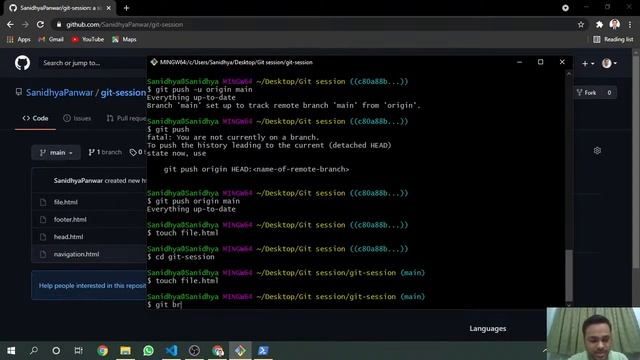
Task: Open Gmail bookmark
Action: tap(51, 39)
